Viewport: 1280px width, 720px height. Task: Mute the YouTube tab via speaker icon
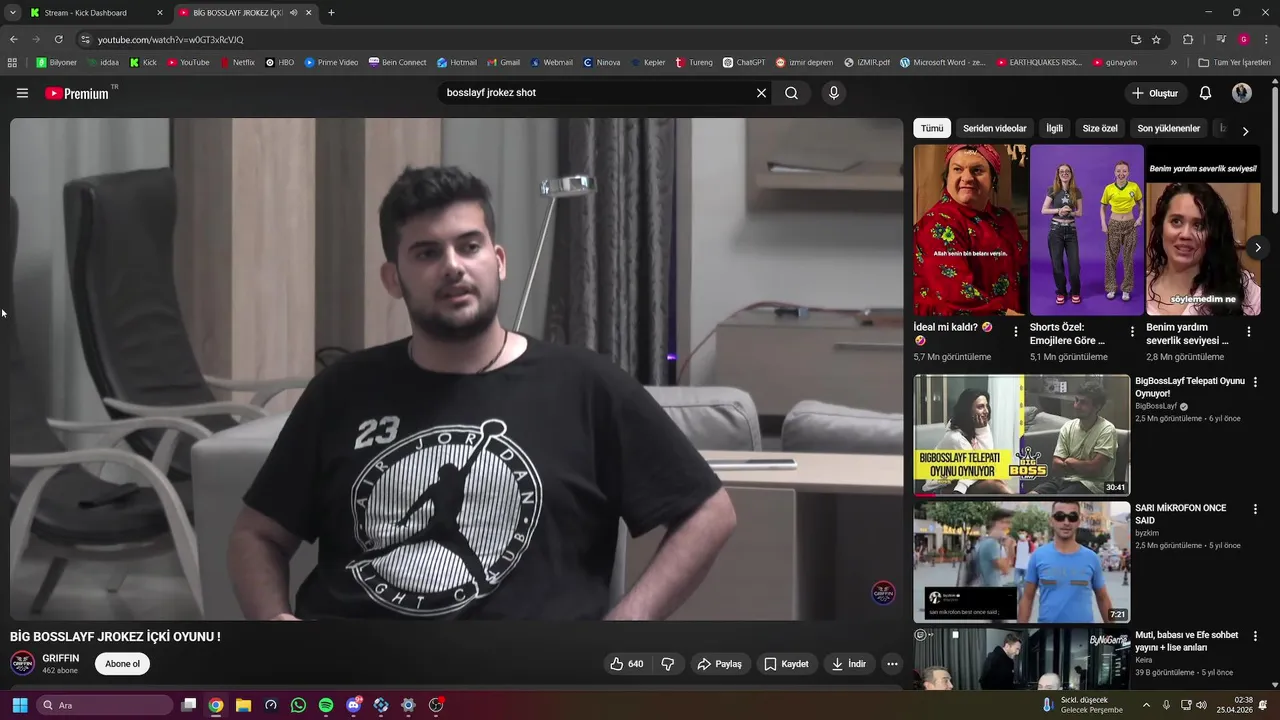[x=293, y=13]
